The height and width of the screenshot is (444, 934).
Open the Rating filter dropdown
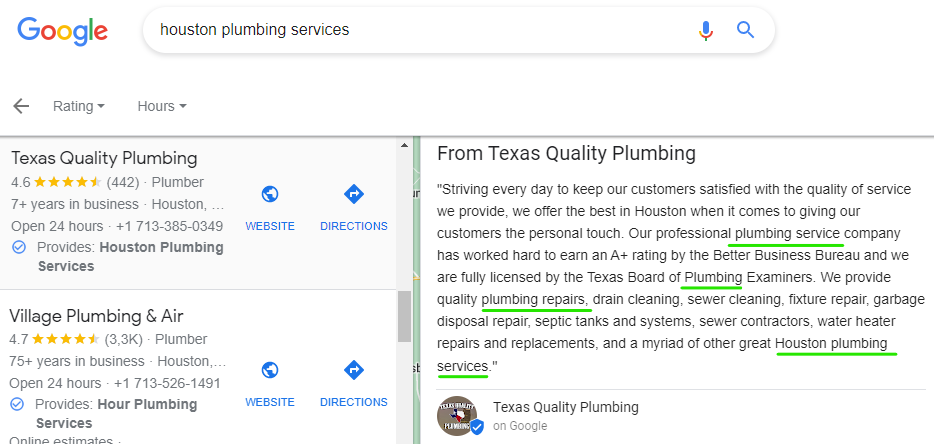coord(79,106)
